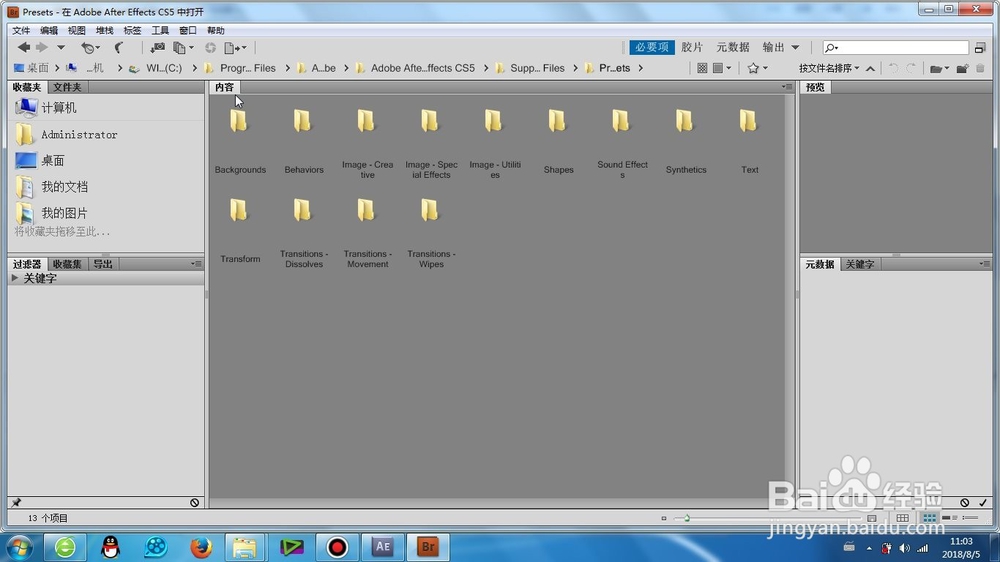Click rotate clockwise icon

[911, 68]
